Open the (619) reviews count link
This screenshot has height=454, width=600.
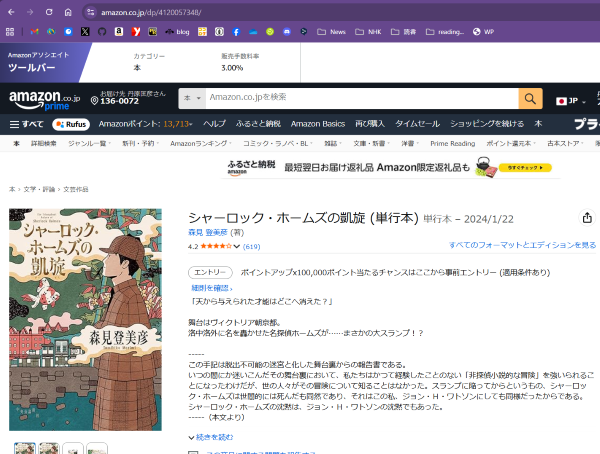251,247
